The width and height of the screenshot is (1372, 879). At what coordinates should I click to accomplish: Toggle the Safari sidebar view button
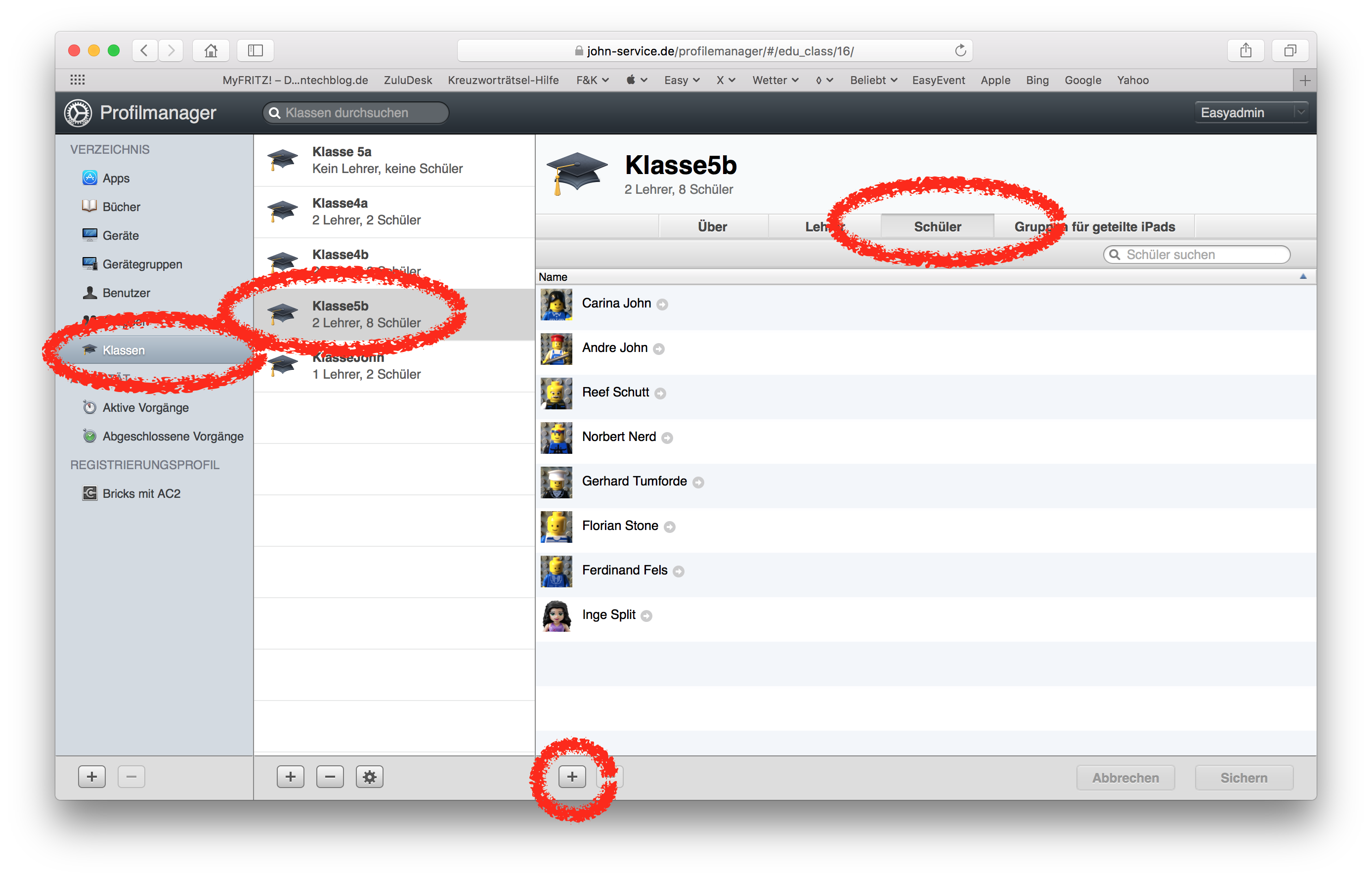(255, 50)
